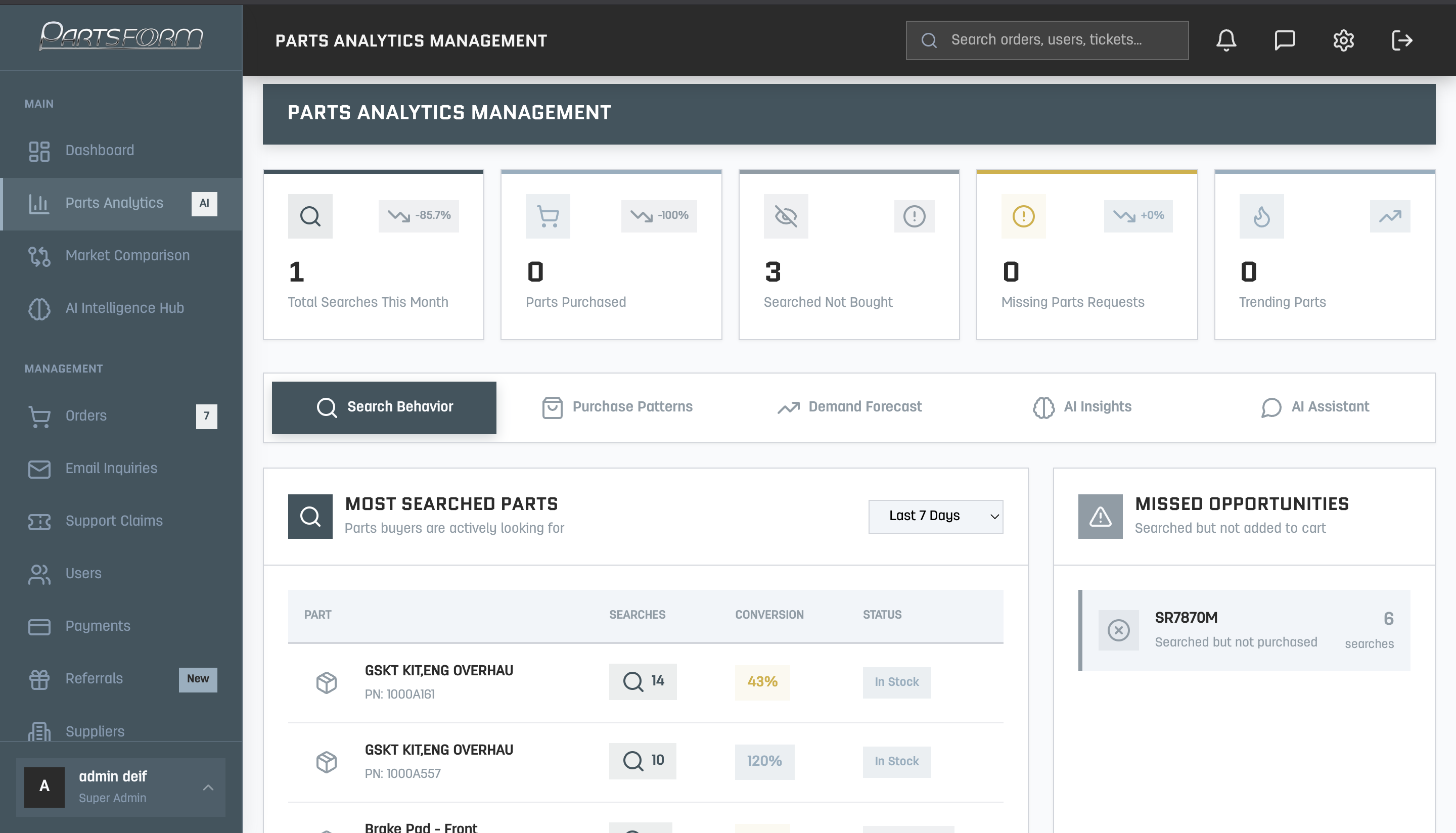Click the Total Searches magnifier icon

pos(310,216)
